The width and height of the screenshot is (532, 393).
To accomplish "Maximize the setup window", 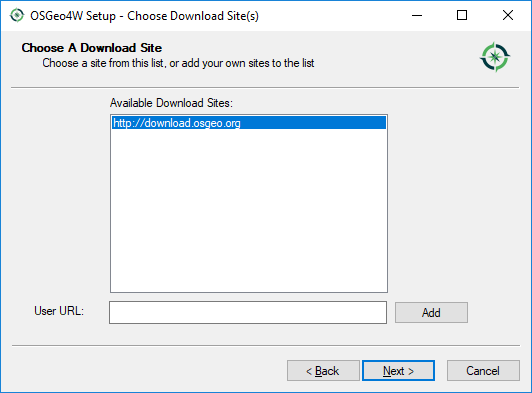I will [x=462, y=16].
